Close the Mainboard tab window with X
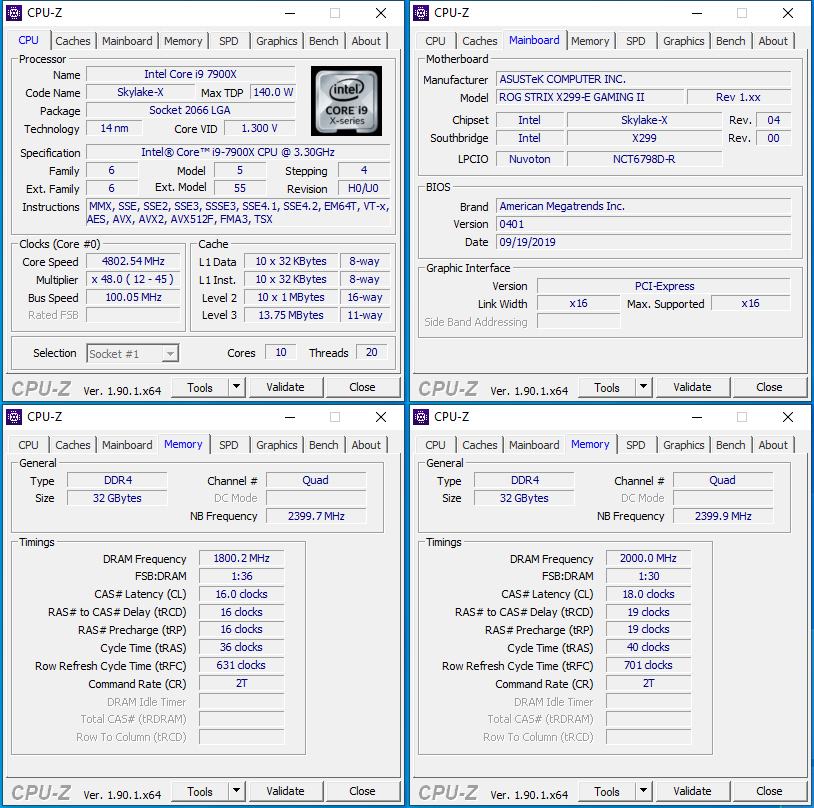This screenshot has width=814, height=808. tap(788, 13)
